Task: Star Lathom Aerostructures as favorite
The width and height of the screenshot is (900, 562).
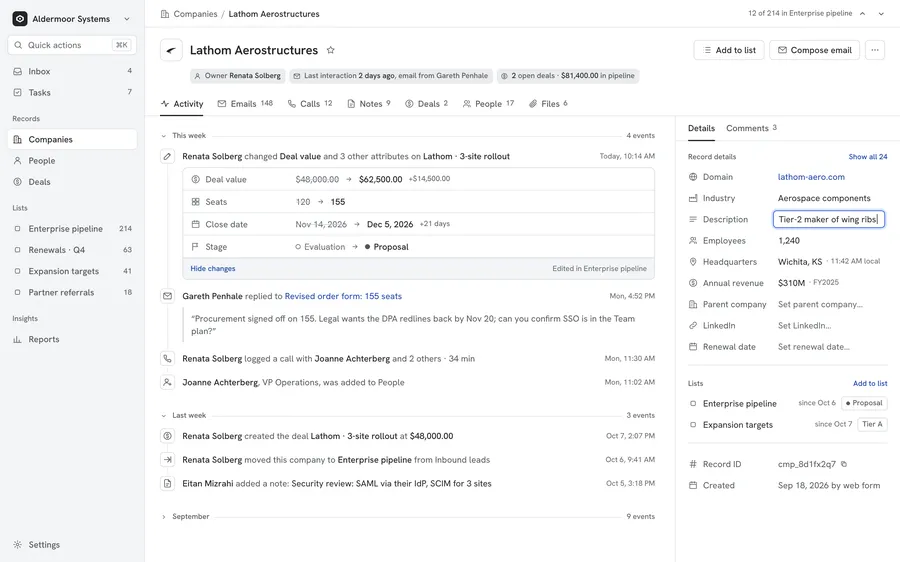Action: coord(331,50)
